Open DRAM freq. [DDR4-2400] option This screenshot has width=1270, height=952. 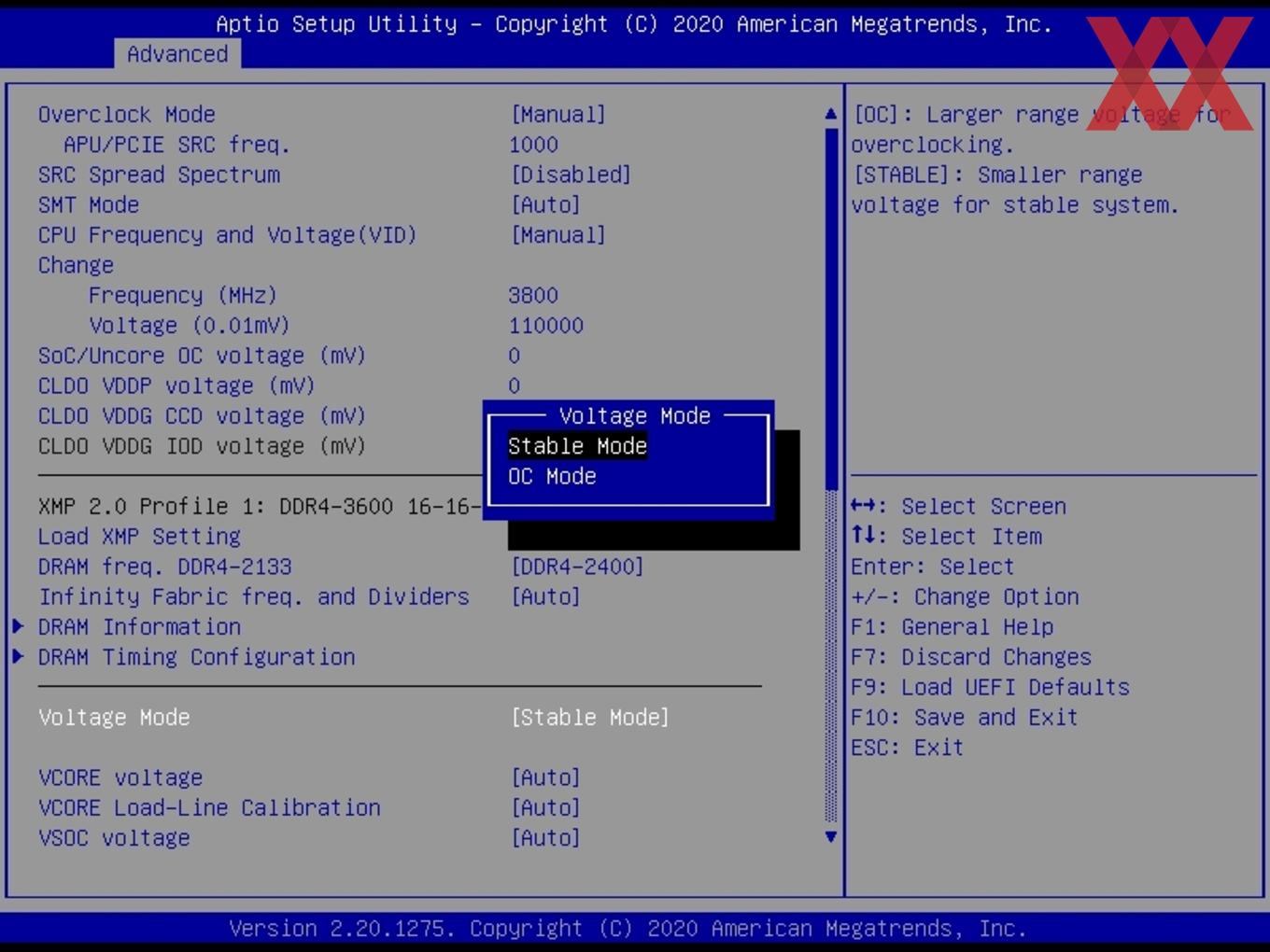(x=577, y=567)
